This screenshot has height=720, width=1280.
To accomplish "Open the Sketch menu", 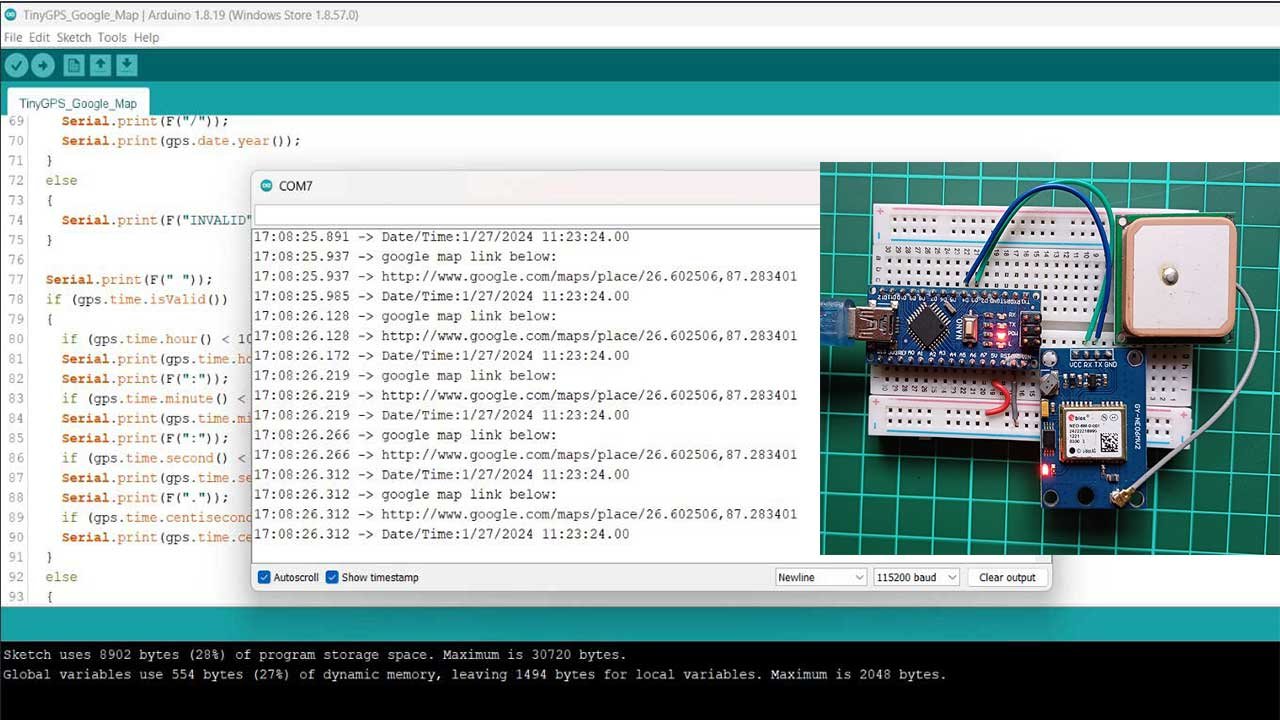I will coord(74,37).
